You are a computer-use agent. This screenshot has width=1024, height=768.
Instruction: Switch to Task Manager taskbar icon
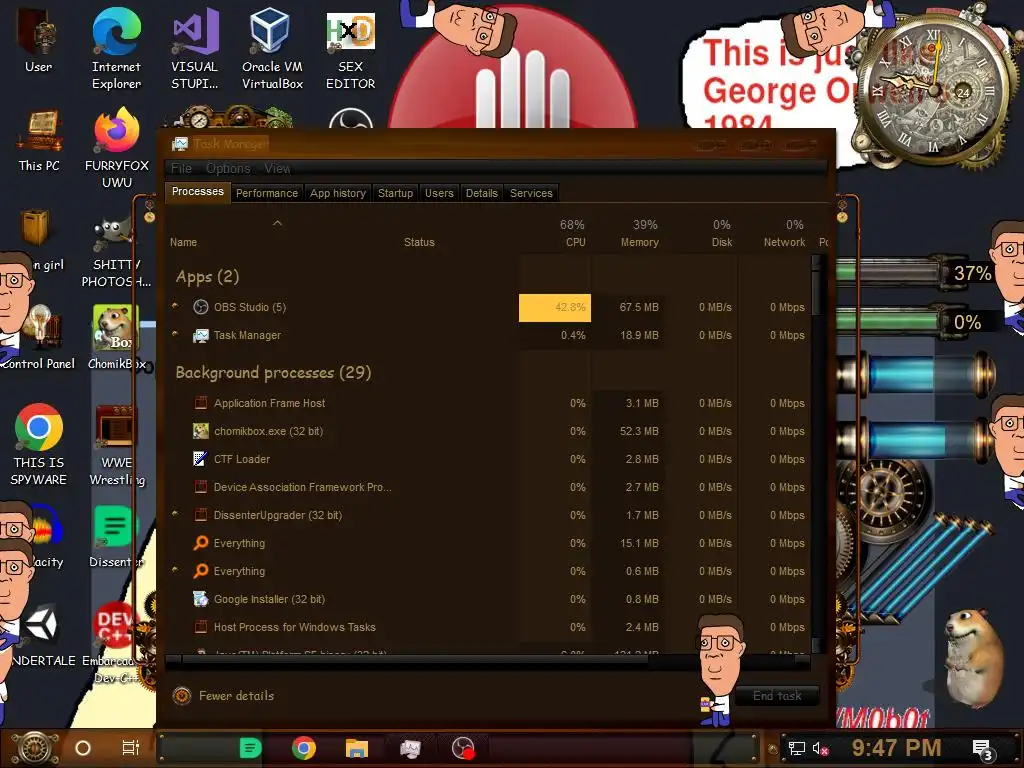(x=410, y=748)
